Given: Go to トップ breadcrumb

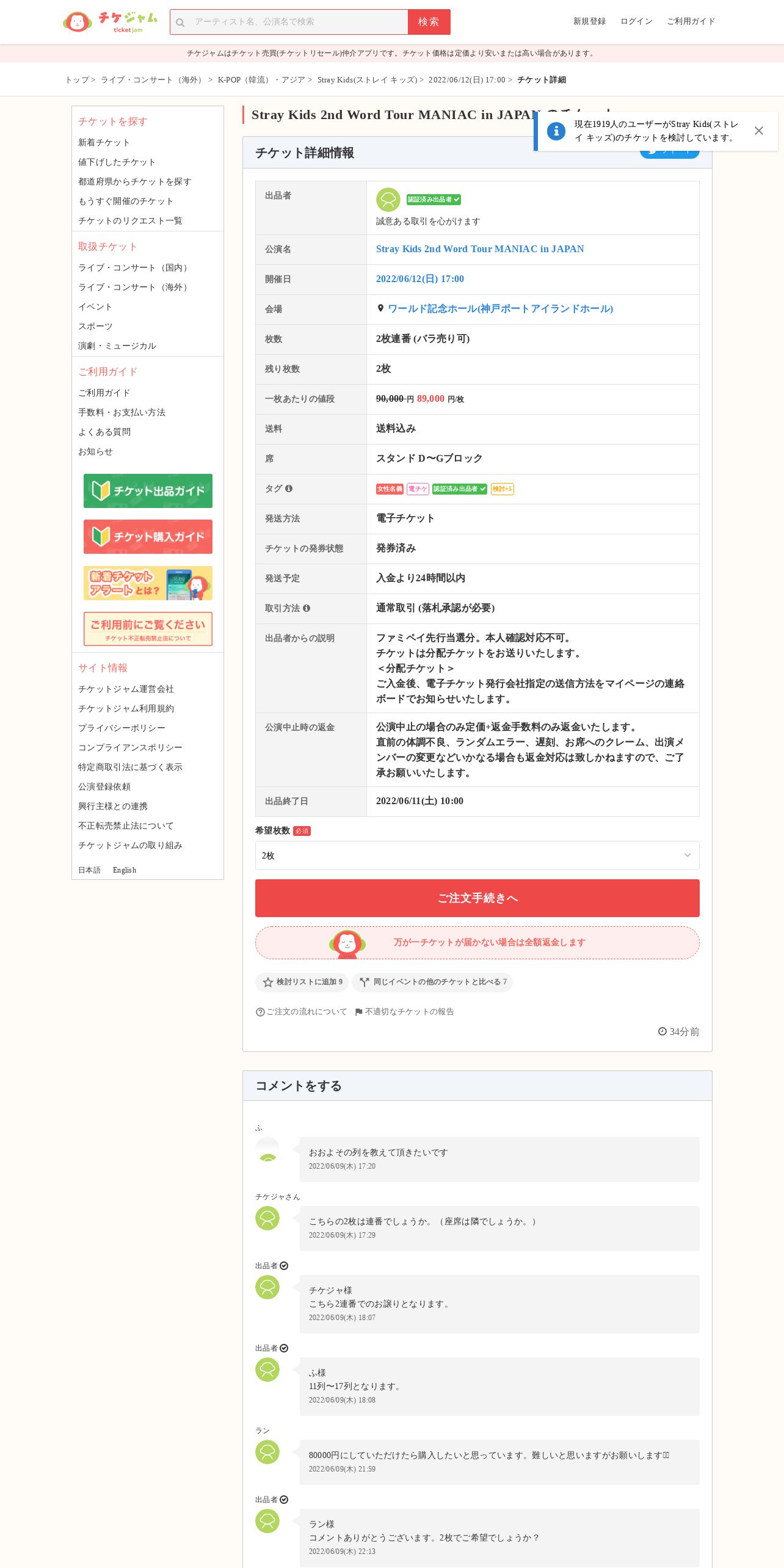Looking at the screenshot, I should point(77,80).
